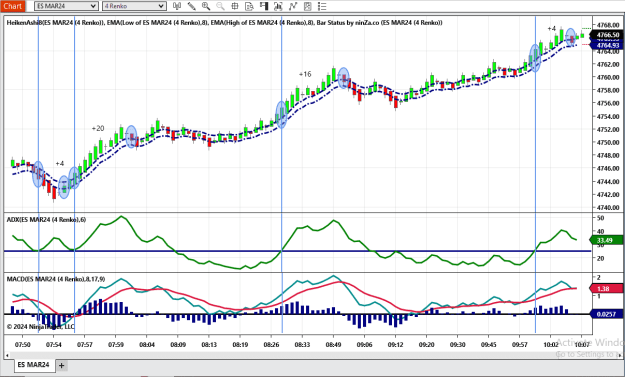
Task: Select the drawing tools pencil icon
Action: [x=192, y=6]
